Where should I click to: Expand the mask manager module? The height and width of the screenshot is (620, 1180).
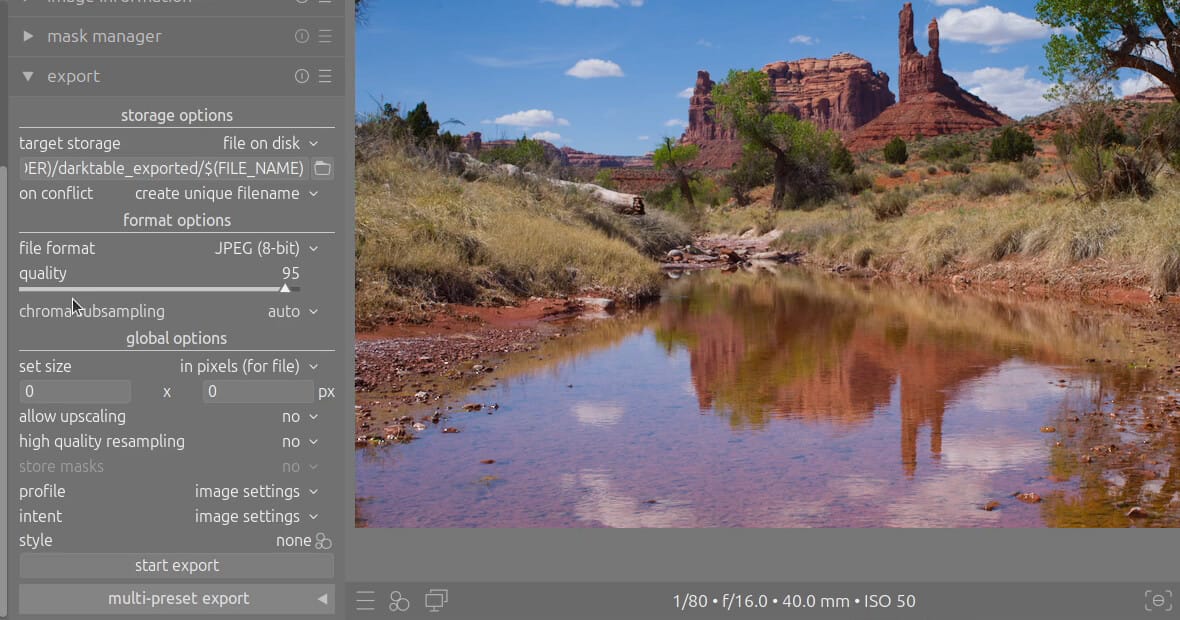(x=28, y=36)
